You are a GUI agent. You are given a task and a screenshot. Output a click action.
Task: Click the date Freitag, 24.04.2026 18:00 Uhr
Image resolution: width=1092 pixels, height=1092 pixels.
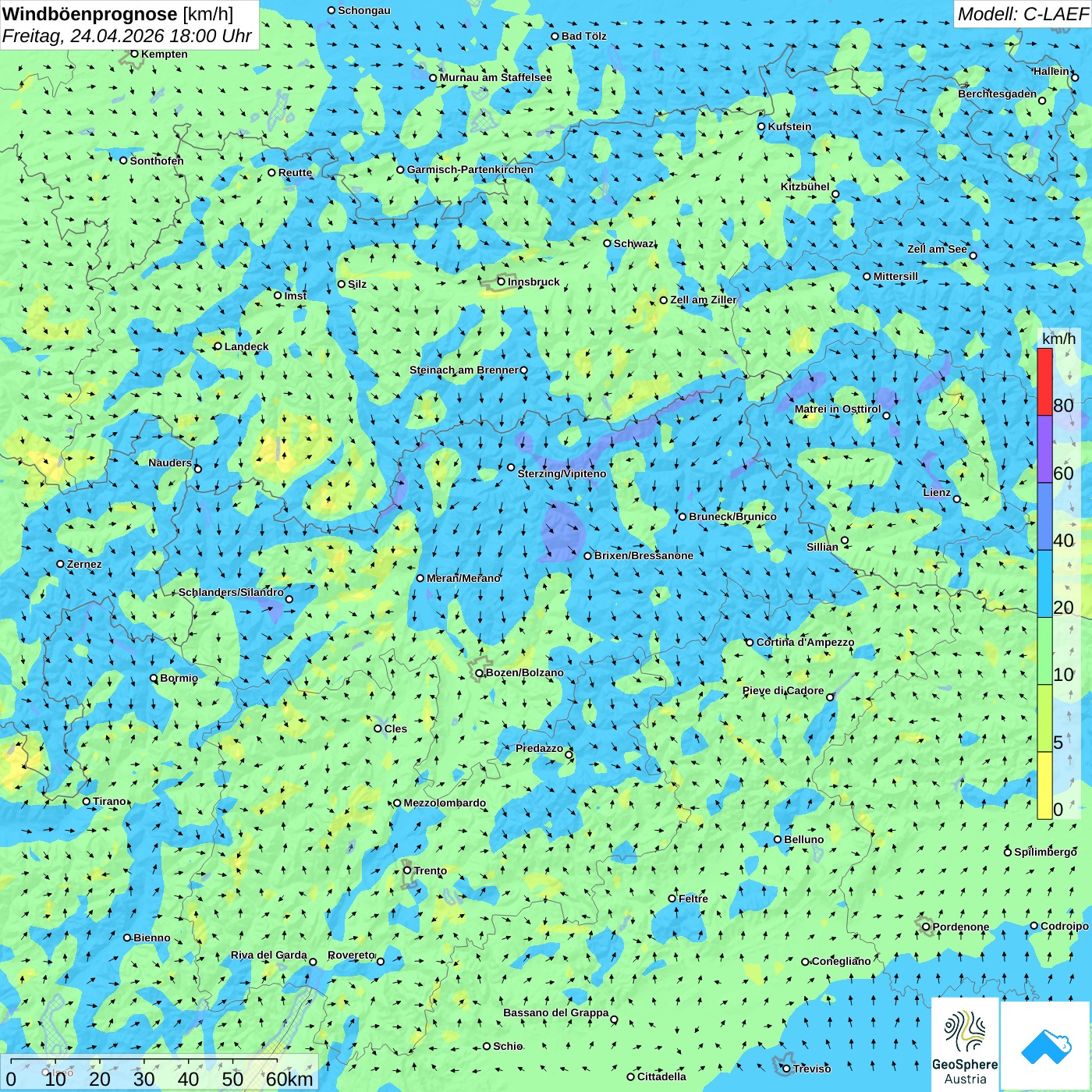tap(127, 36)
